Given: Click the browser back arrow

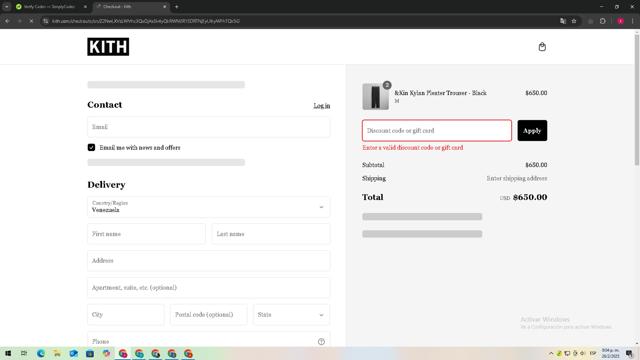Looking at the screenshot, I should point(7,21).
